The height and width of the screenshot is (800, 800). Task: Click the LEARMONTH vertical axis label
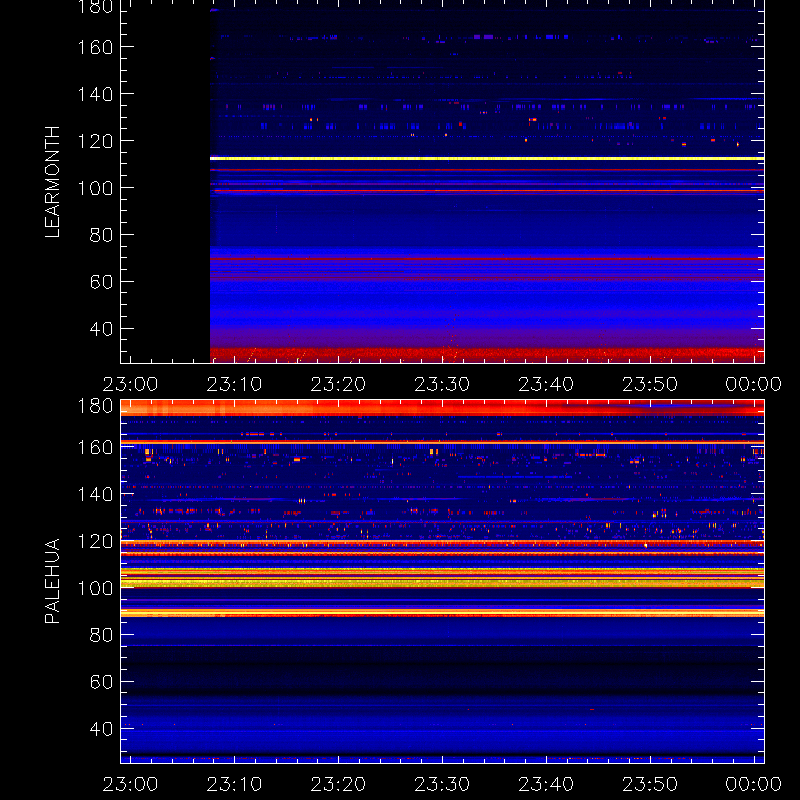(52, 182)
